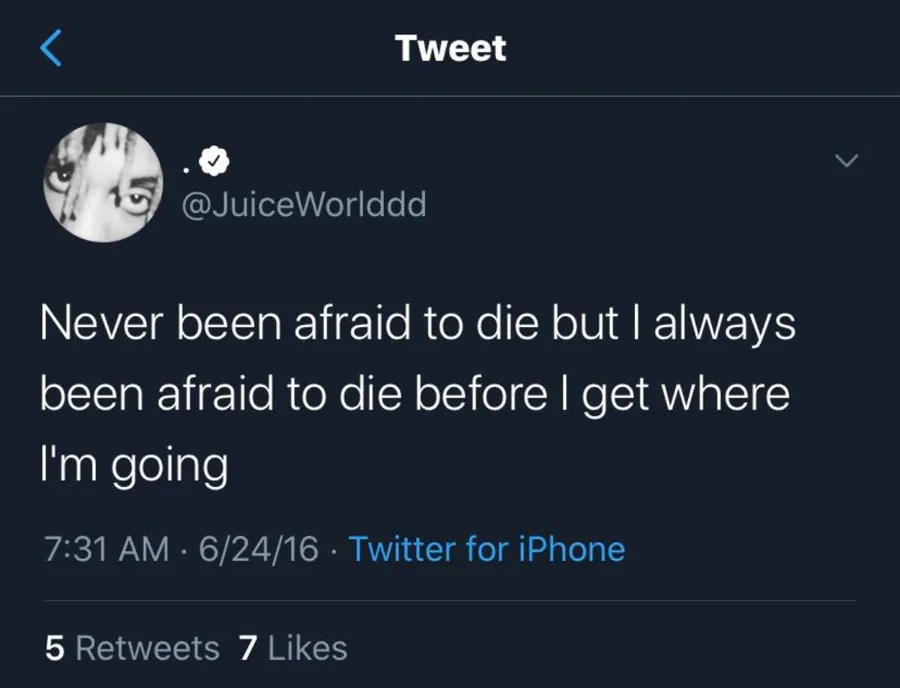The width and height of the screenshot is (900, 688).
Task: Click the 7:31 AM timestamp
Action: (x=105, y=549)
